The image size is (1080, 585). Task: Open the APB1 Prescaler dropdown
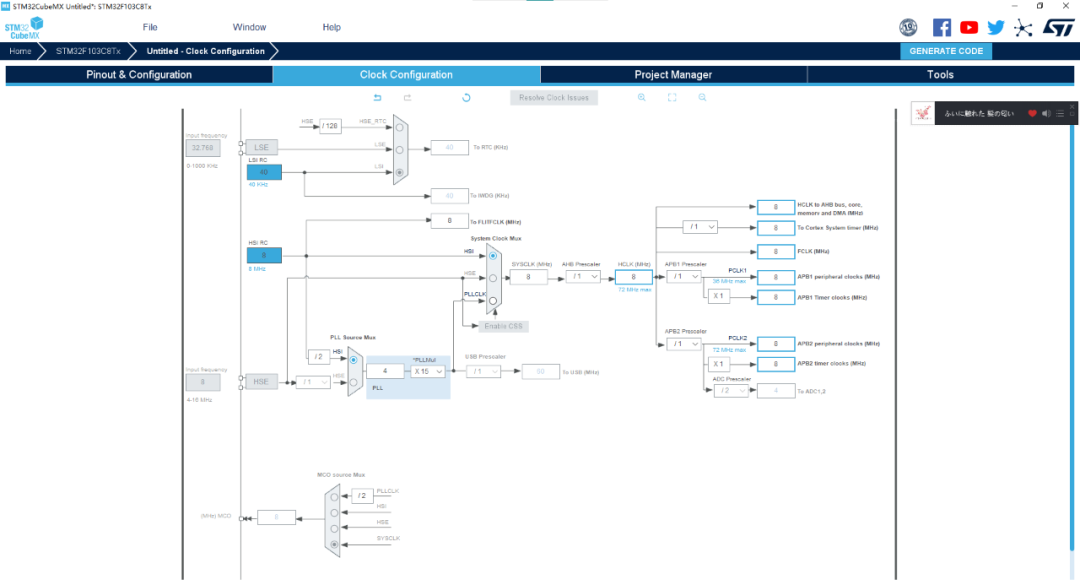(x=683, y=276)
